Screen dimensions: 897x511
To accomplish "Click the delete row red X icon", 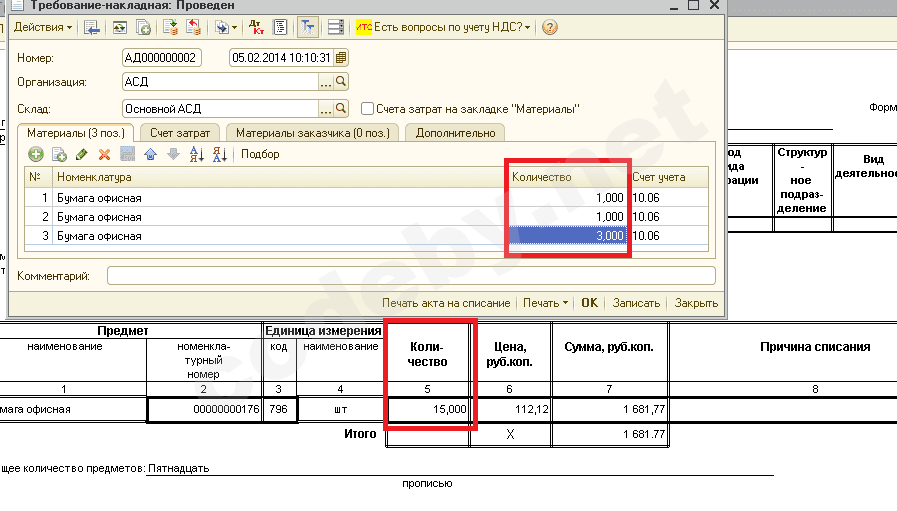I will pos(104,154).
